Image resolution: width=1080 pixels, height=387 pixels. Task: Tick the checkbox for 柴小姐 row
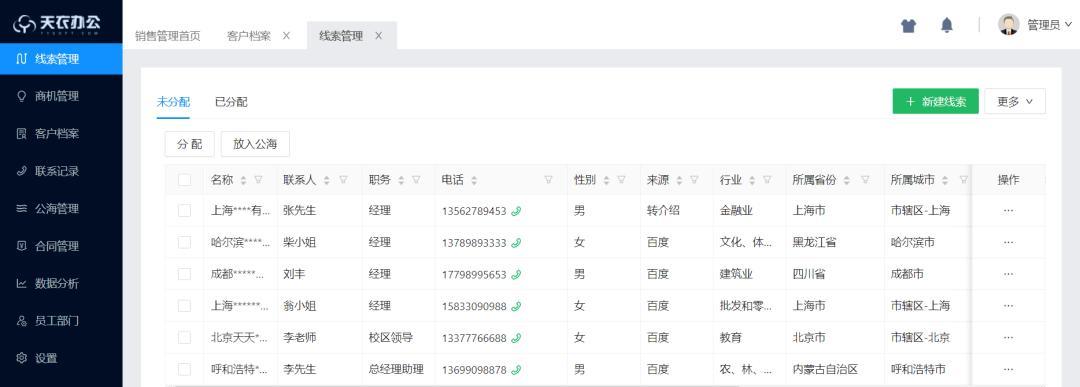(185, 242)
